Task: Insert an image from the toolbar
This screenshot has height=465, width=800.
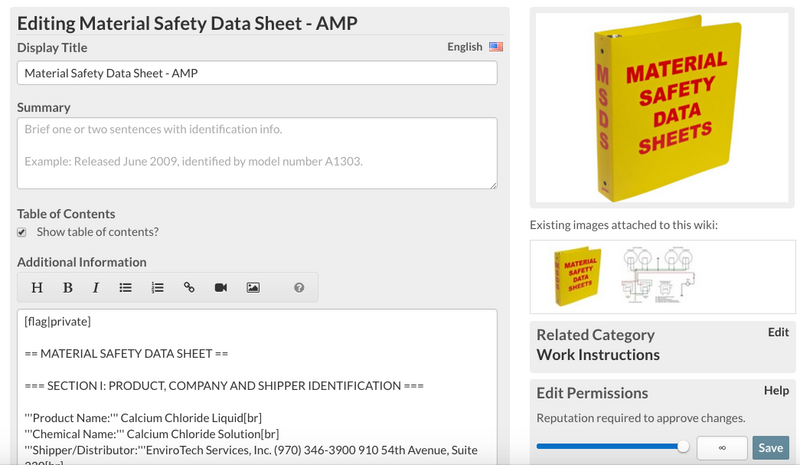Action: click(253, 288)
